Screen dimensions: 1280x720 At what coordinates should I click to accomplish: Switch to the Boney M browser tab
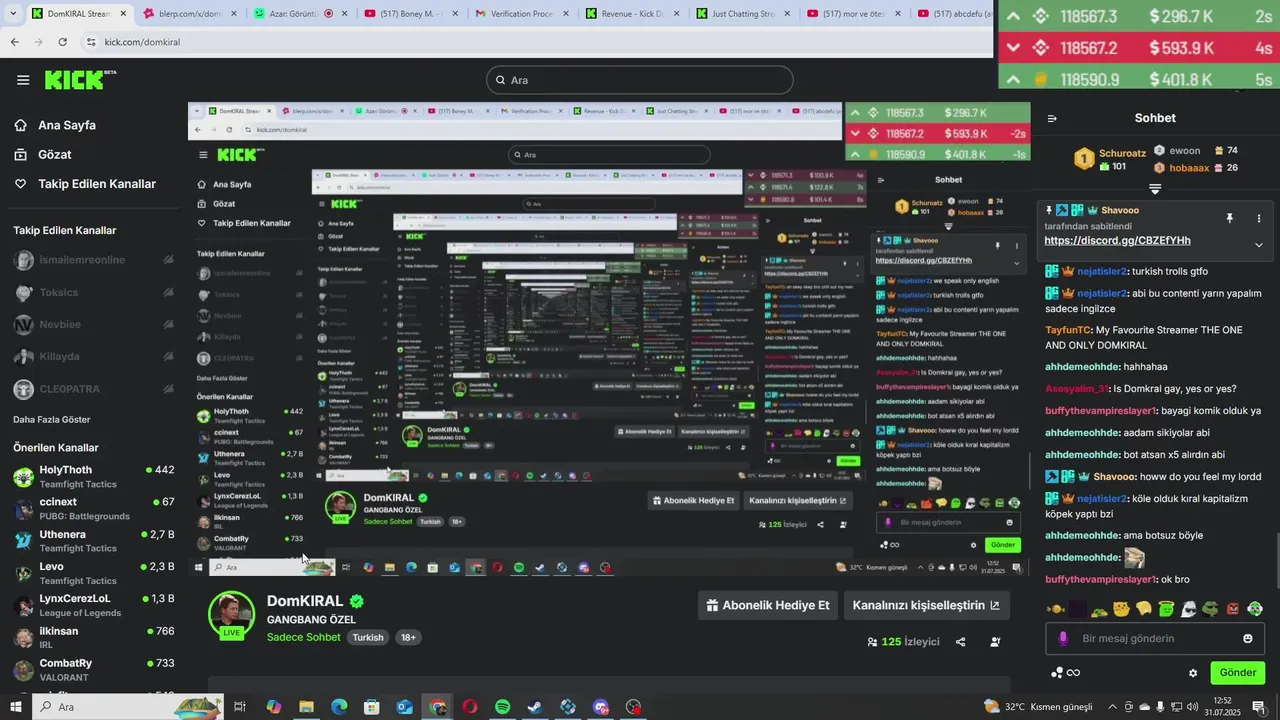tap(408, 14)
